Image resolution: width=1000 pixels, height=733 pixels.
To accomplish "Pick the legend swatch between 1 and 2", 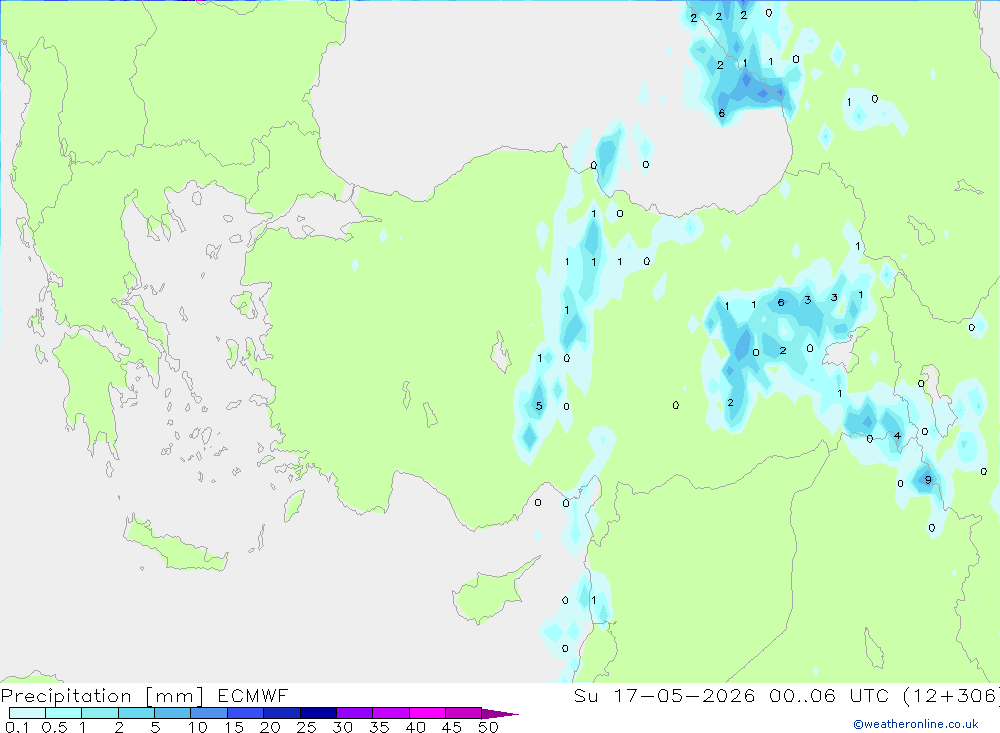I will pyautogui.click(x=99, y=713).
